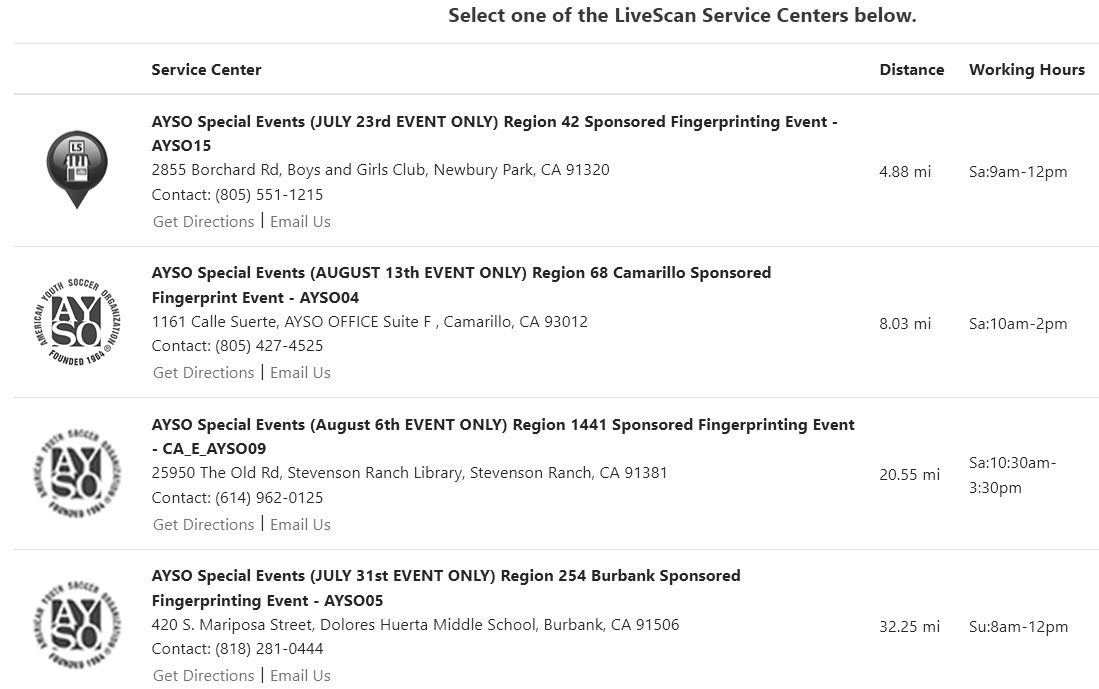This screenshot has height=689, width=1099.
Task: Click AYSO logo for Stevenson Ranch event
Action: click(x=77, y=474)
